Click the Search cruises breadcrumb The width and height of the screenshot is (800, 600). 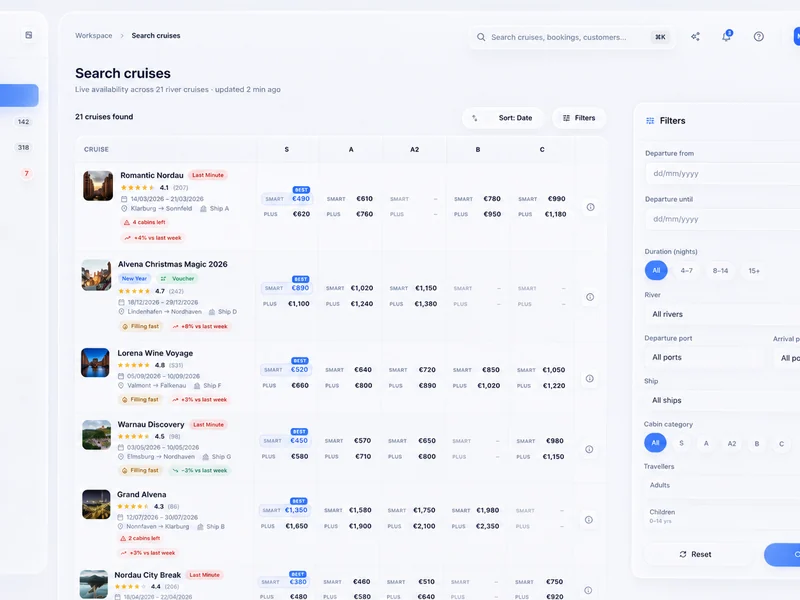pos(156,36)
